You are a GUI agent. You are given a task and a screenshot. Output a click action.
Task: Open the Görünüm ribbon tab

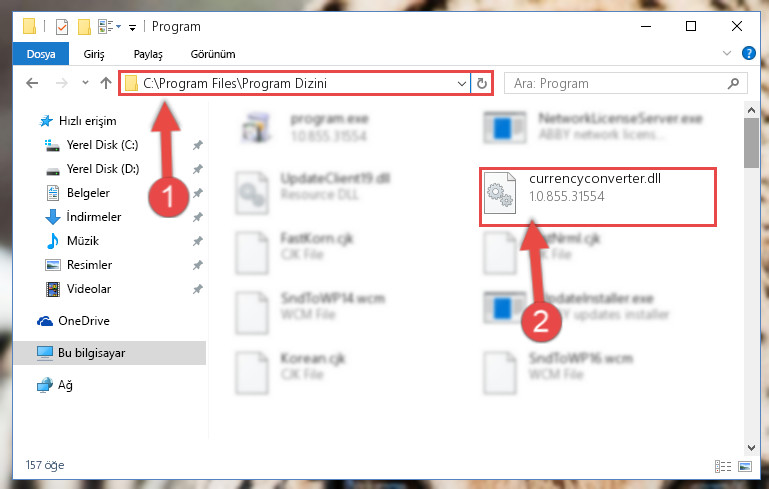click(213, 54)
